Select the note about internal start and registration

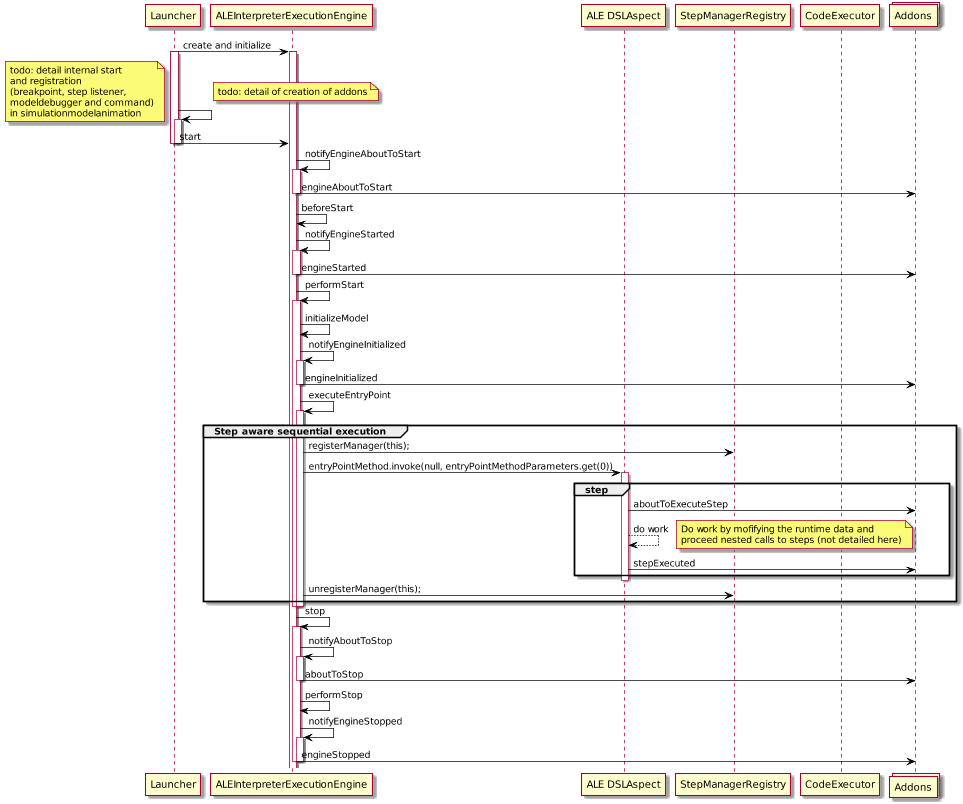(x=84, y=92)
